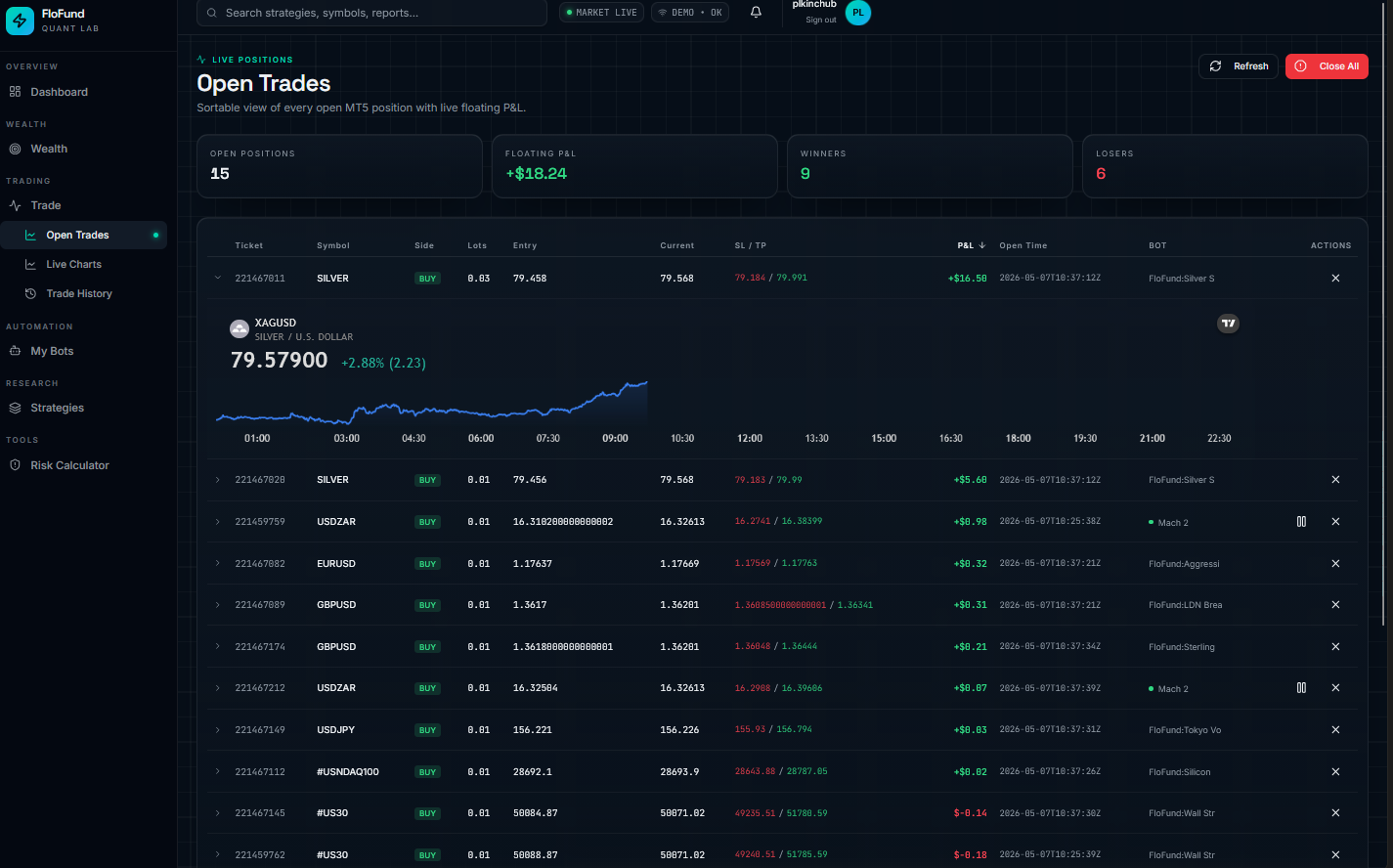The image size is (1393, 868).
Task: Close USDZAR position 221467212
Action: (1335, 688)
